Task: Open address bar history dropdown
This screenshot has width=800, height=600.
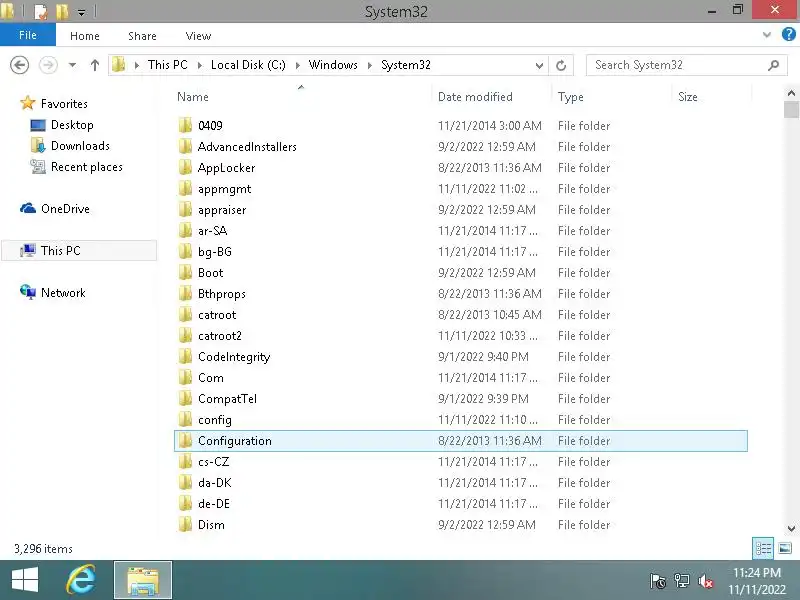Action: [539, 65]
